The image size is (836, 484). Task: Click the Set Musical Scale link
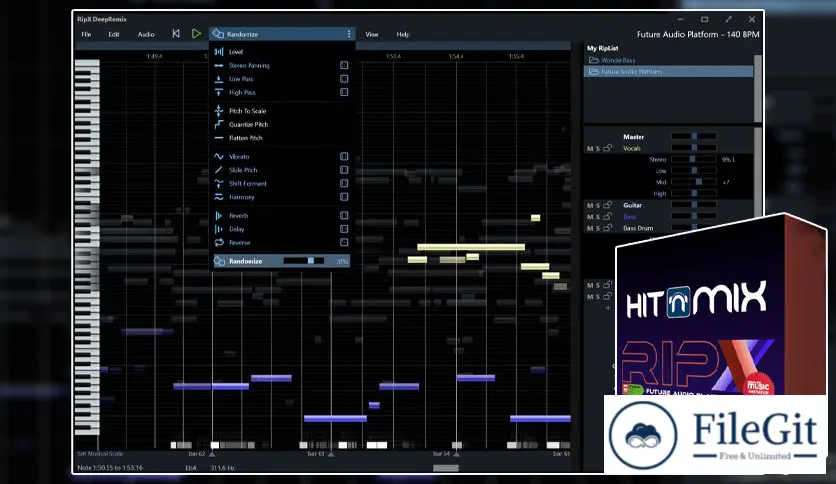point(100,454)
